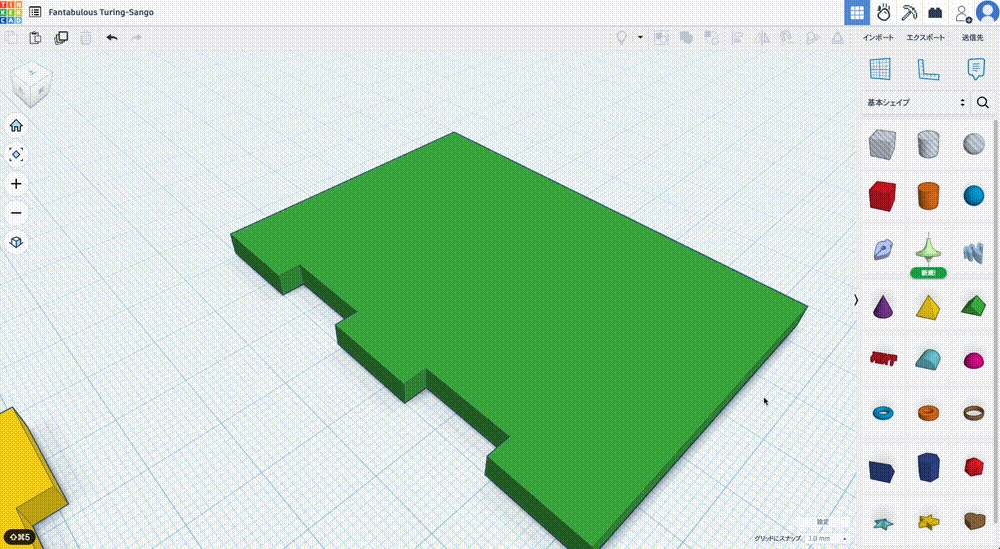This screenshot has width=1000, height=549.
Task: Click the home view button
Action: point(16,126)
